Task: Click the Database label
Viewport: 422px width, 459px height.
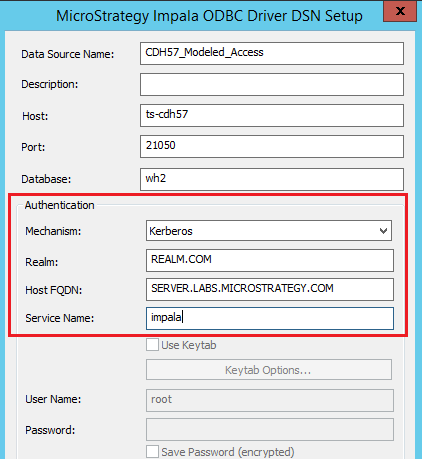Action: (46, 179)
